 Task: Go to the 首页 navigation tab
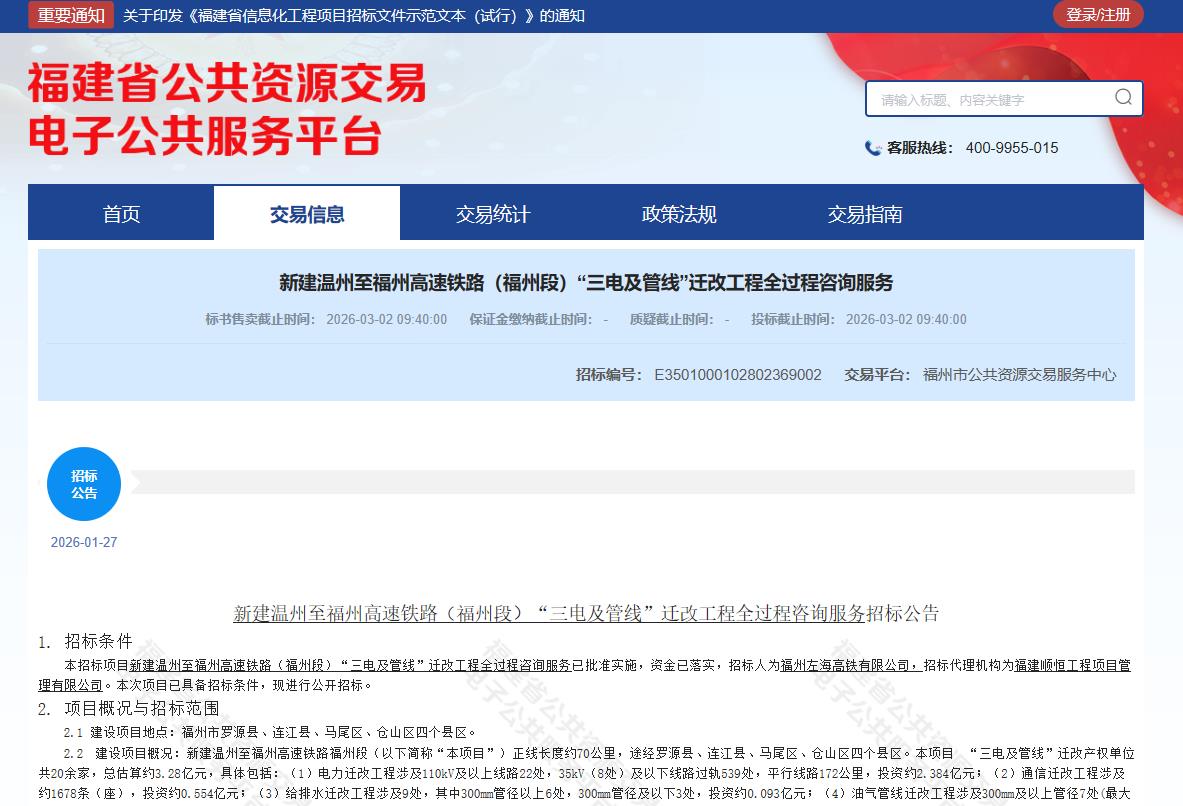(121, 214)
